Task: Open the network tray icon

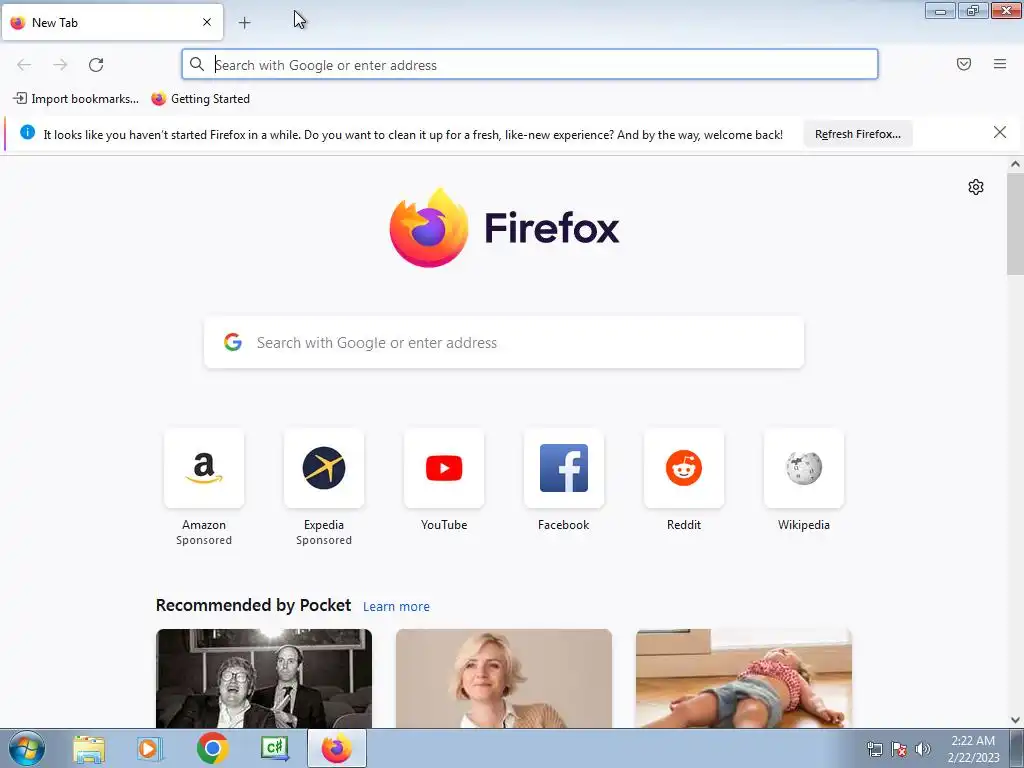Action: tap(874, 749)
